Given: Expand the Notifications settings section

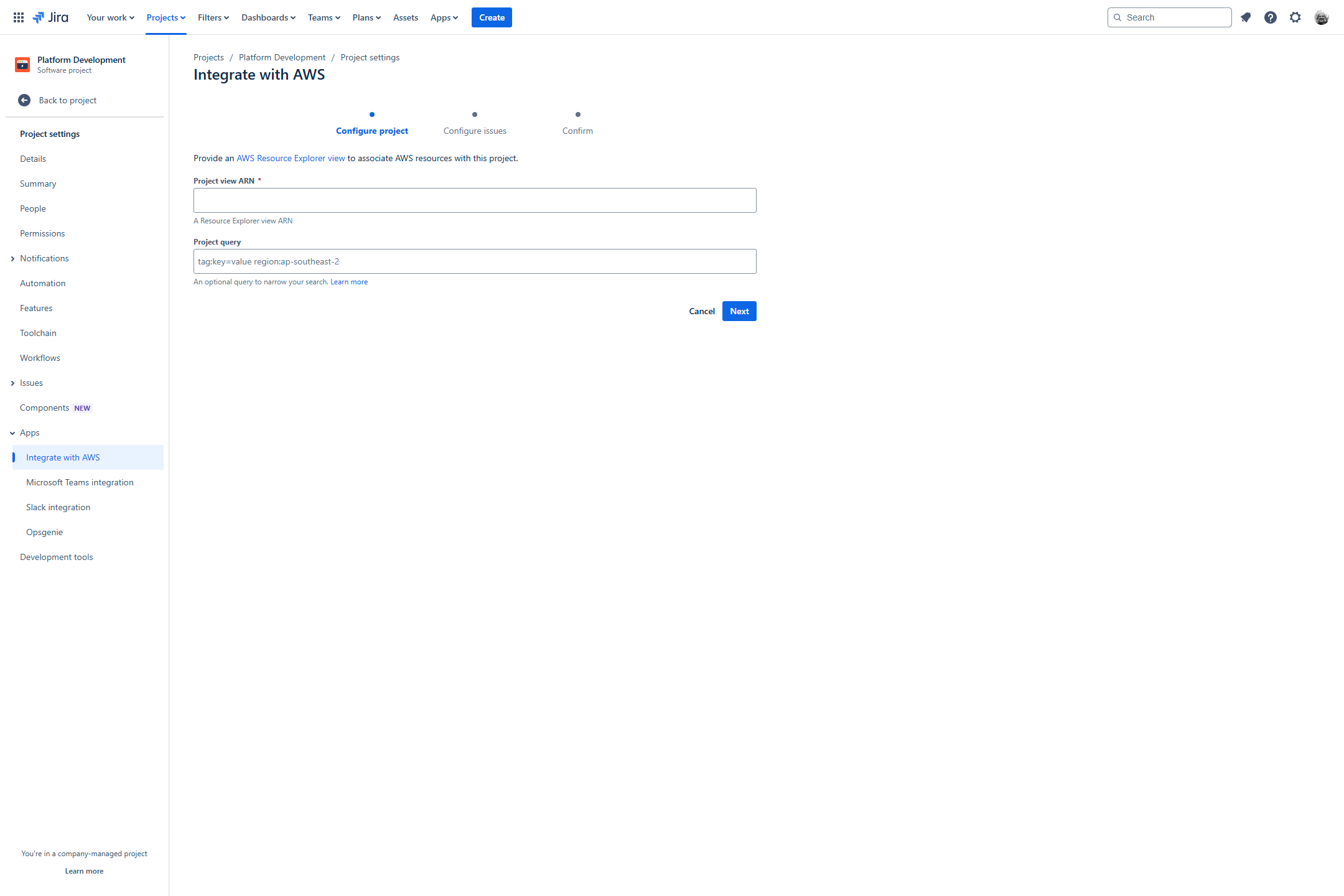Looking at the screenshot, I should pos(12,259).
